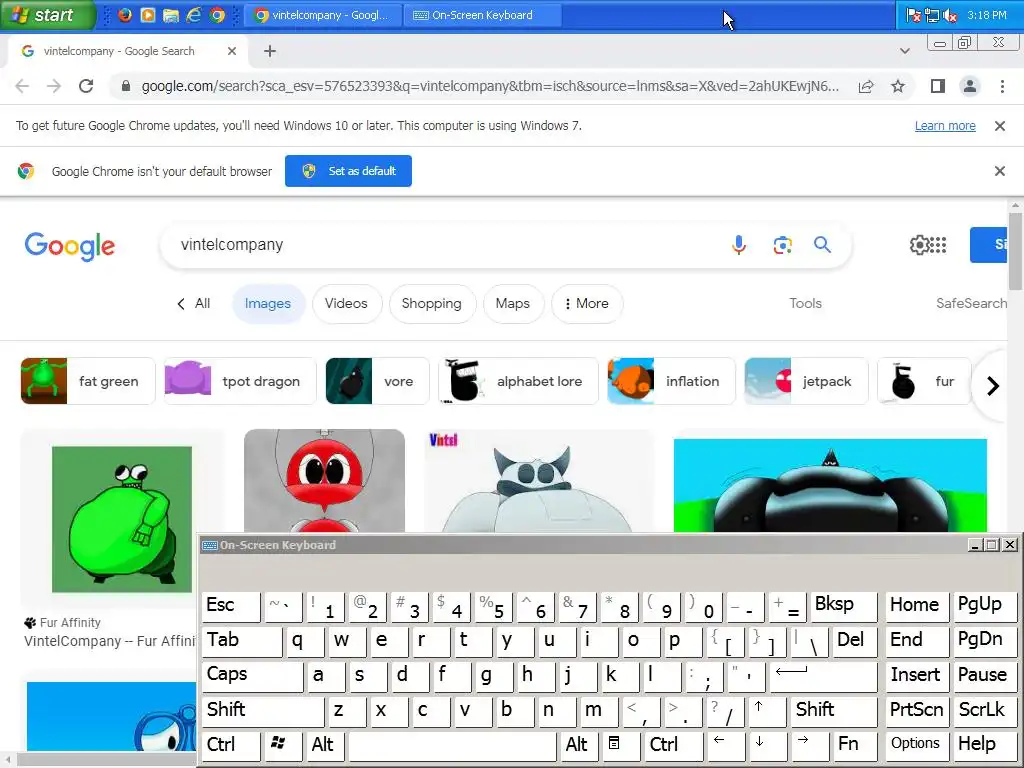Screen dimensions: 1024x768
Task: Click the page vertical scrollbar thumb
Action: (x=1015, y=251)
